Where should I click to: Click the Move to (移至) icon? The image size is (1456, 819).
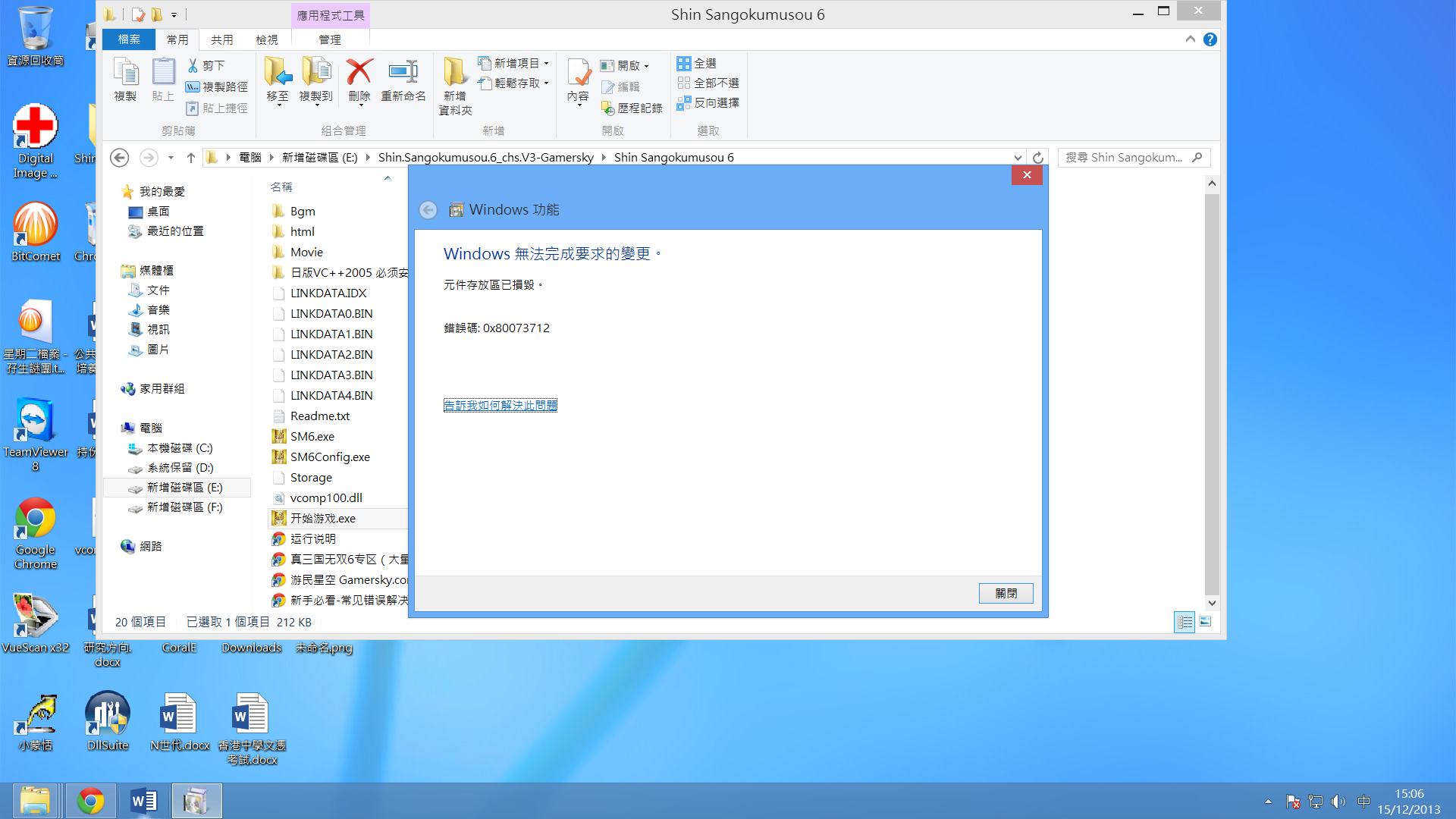click(278, 80)
